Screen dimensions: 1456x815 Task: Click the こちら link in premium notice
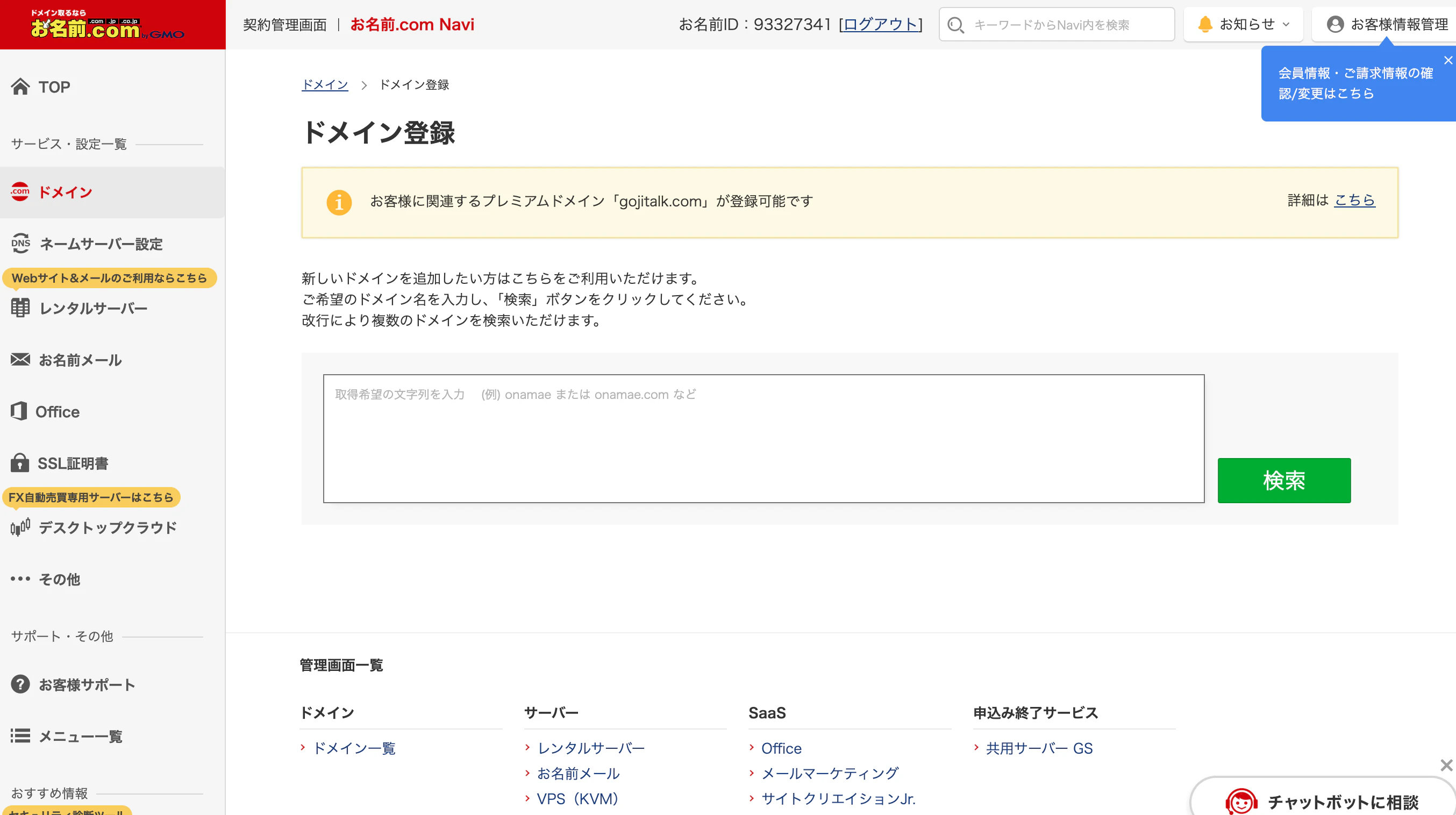coord(1354,200)
